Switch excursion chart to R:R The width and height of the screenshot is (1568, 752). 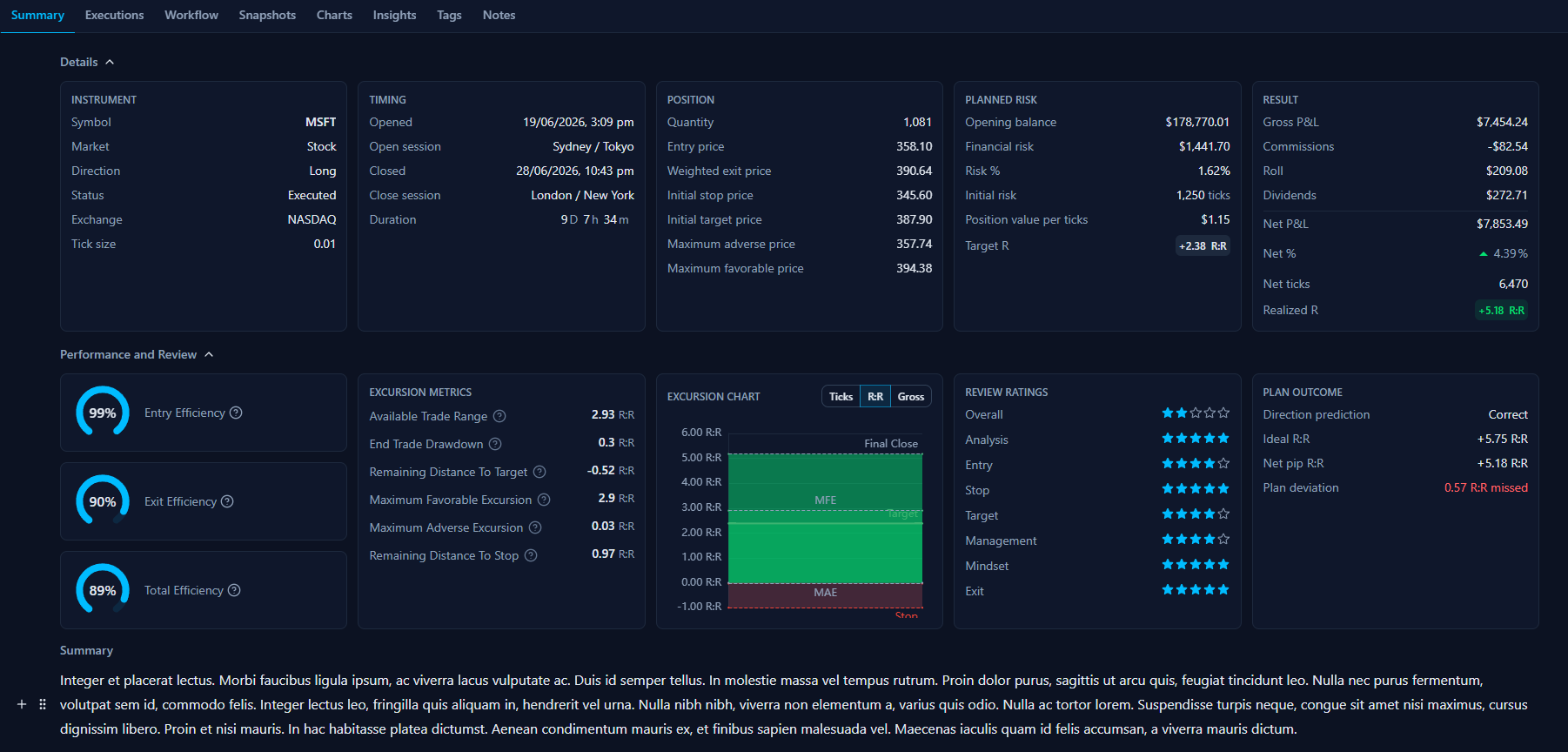click(x=875, y=396)
